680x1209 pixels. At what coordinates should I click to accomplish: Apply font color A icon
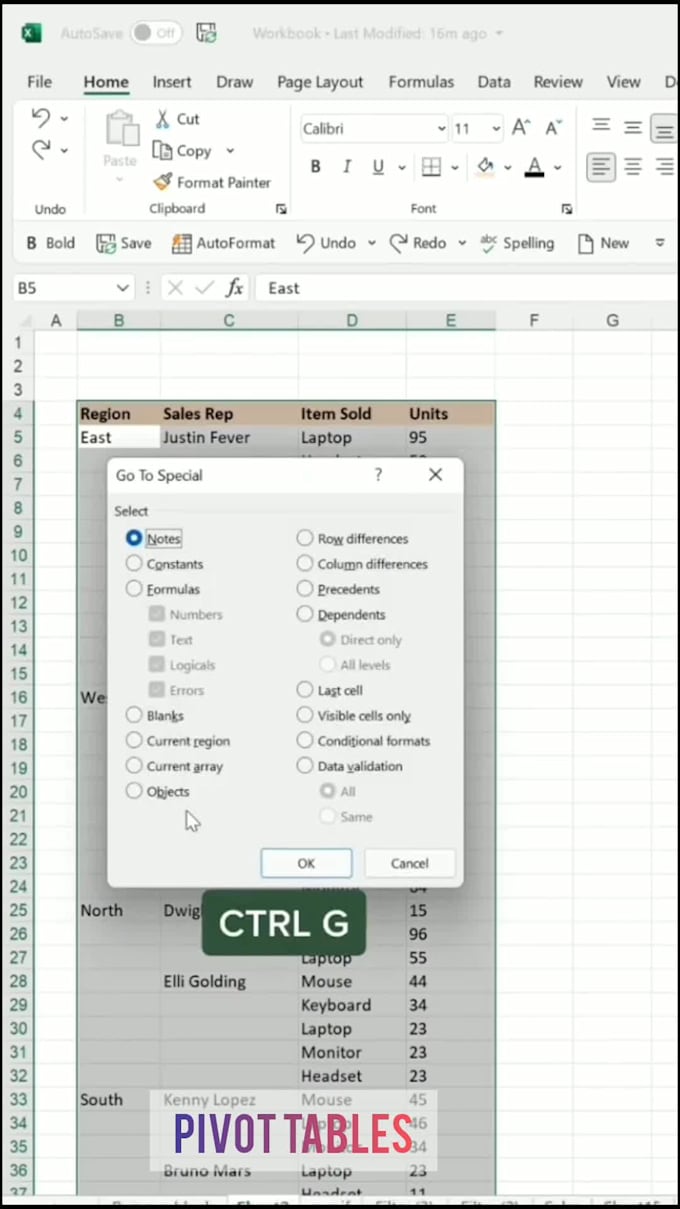(535, 167)
